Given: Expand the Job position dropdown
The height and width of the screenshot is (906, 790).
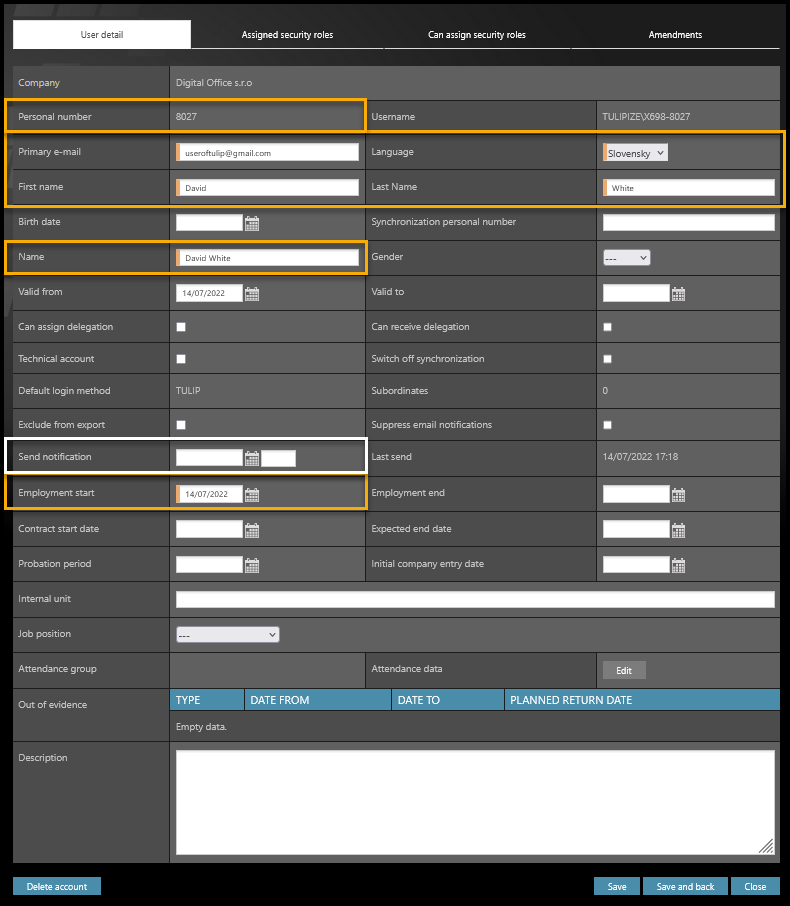Looking at the screenshot, I should click(227, 634).
